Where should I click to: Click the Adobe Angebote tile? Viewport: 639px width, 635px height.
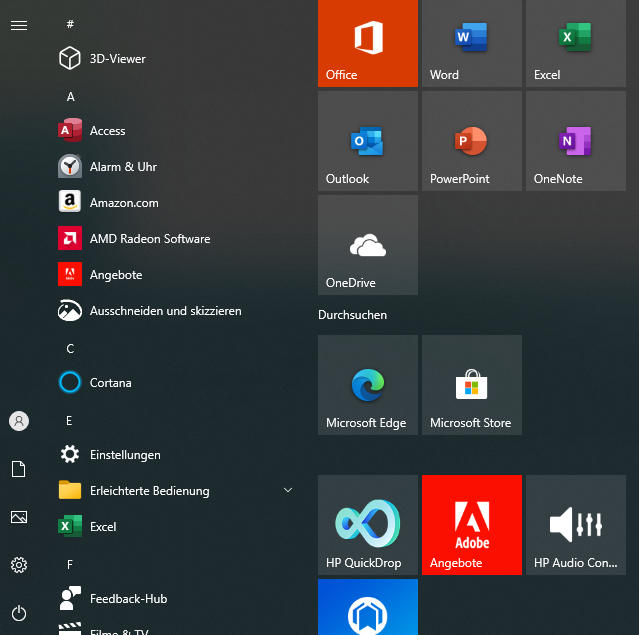click(472, 525)
